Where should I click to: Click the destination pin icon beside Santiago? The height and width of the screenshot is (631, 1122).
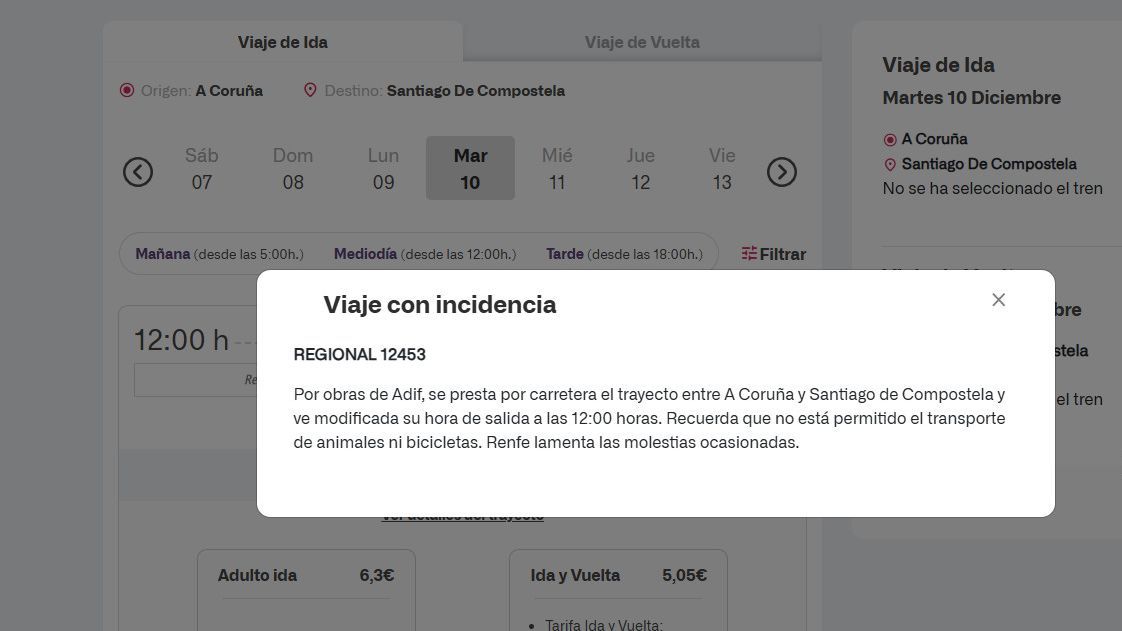point(310,90)
